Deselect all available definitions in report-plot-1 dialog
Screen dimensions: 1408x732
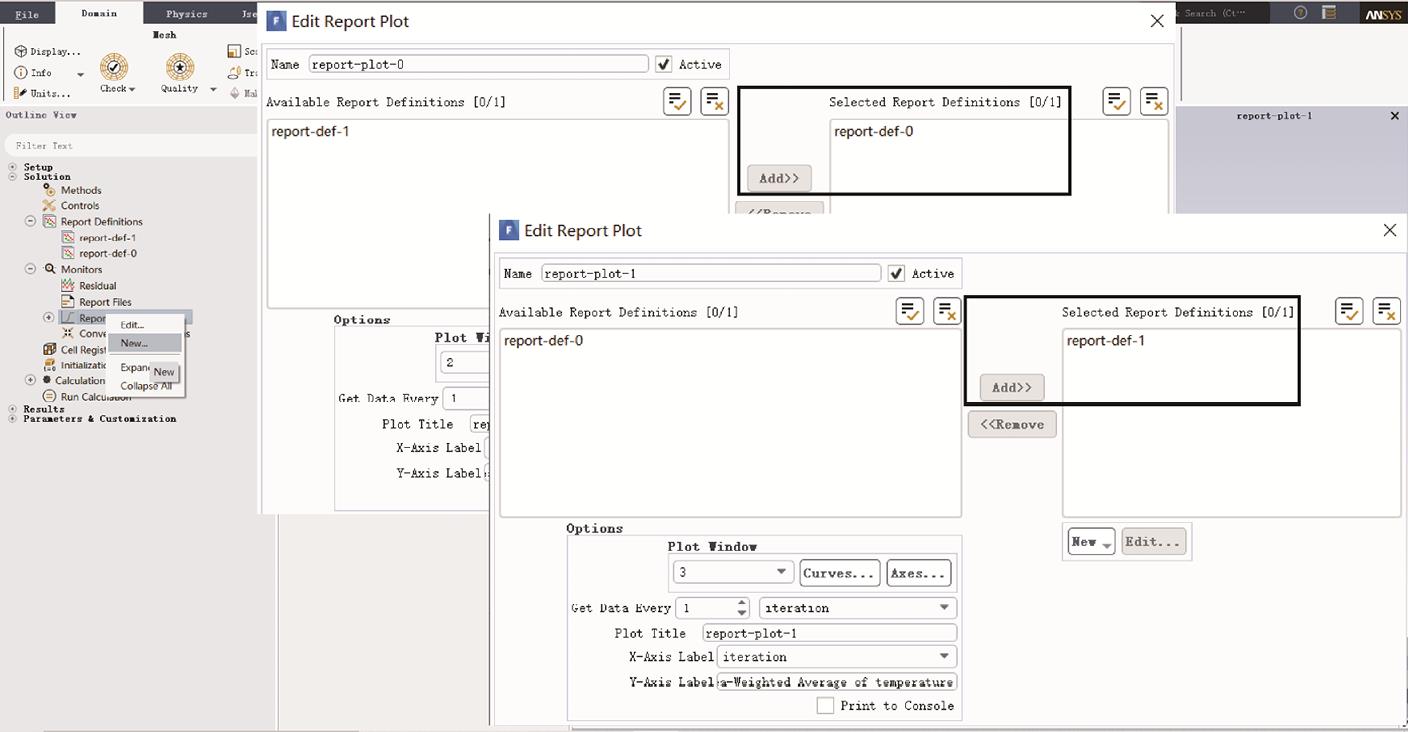[x=947, y=311]
